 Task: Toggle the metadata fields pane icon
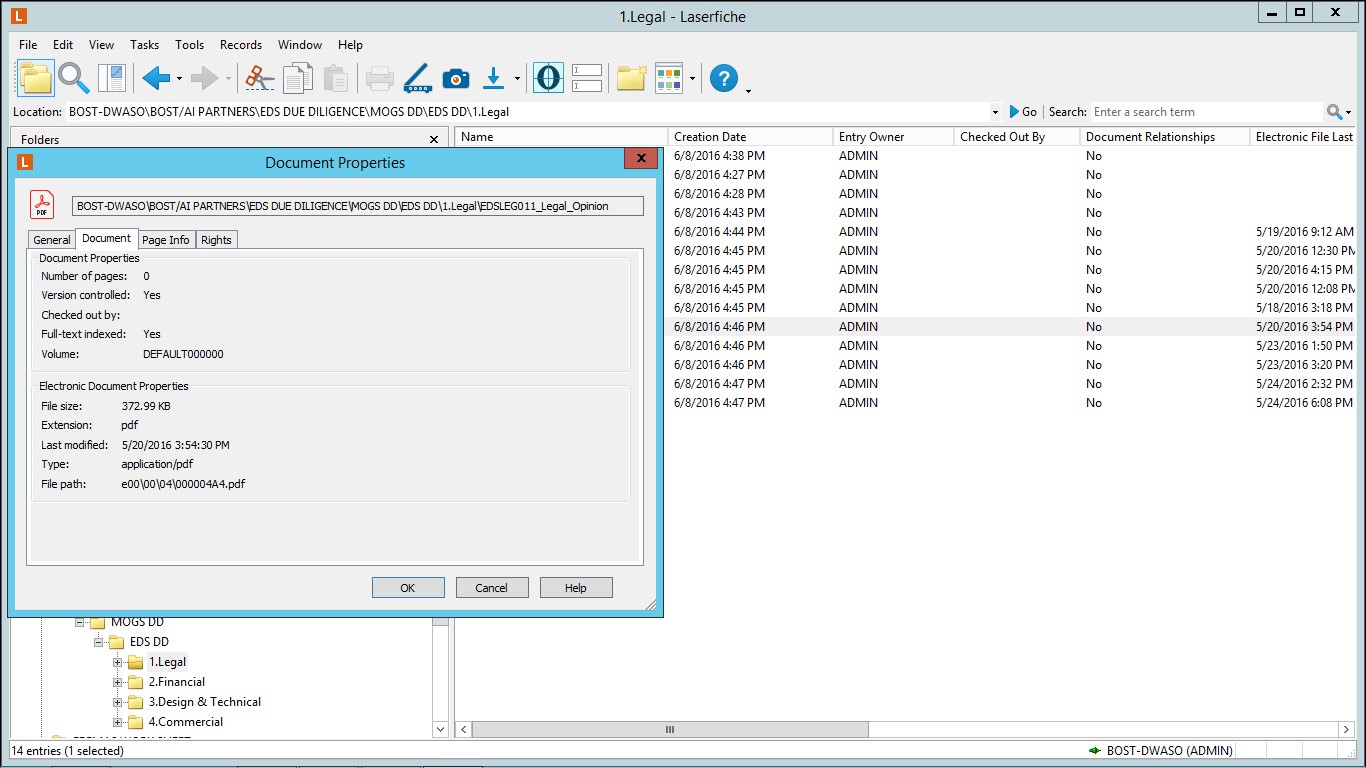pos(587,78)
